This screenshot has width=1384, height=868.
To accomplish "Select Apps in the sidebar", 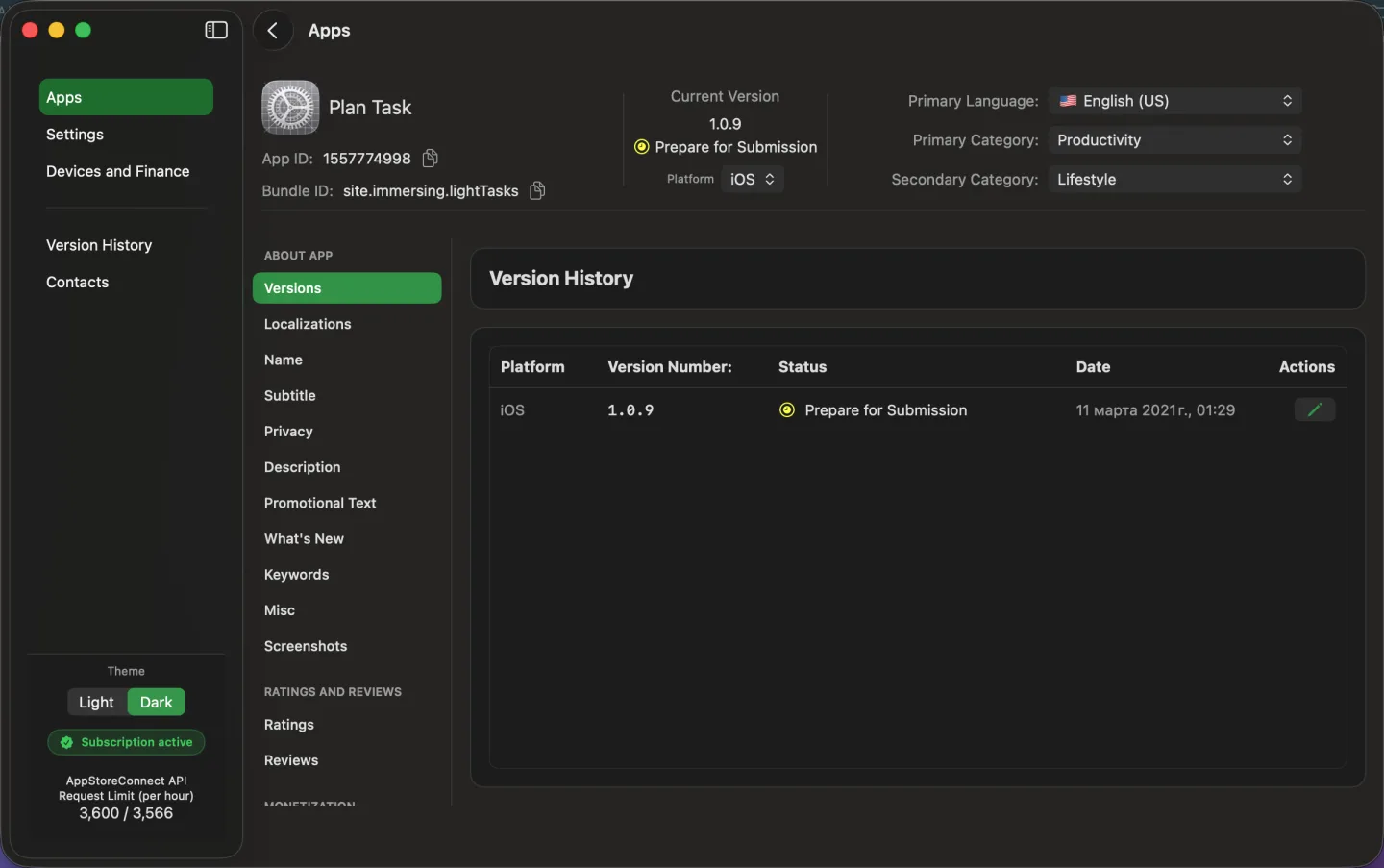I will 126,97.
